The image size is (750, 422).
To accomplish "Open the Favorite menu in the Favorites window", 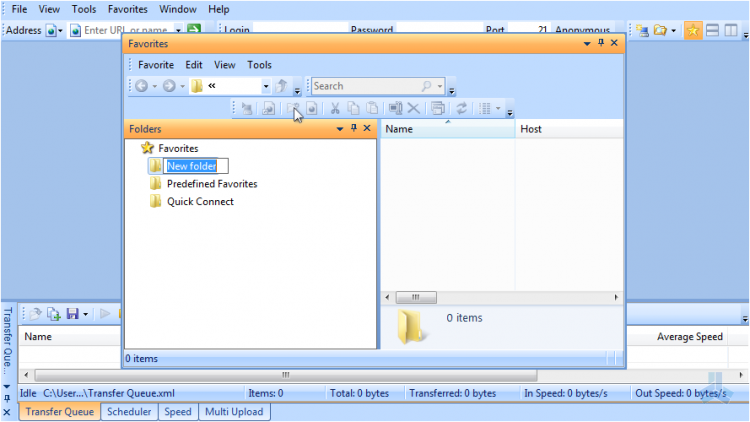I will coord(156,65).
